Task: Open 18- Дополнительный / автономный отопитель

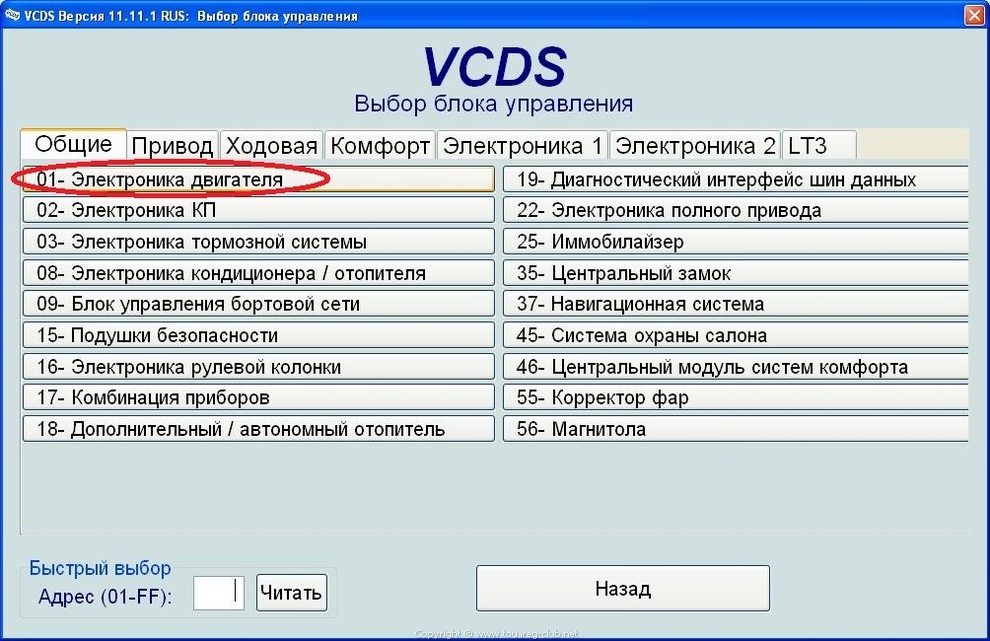Action: (258, 429)
